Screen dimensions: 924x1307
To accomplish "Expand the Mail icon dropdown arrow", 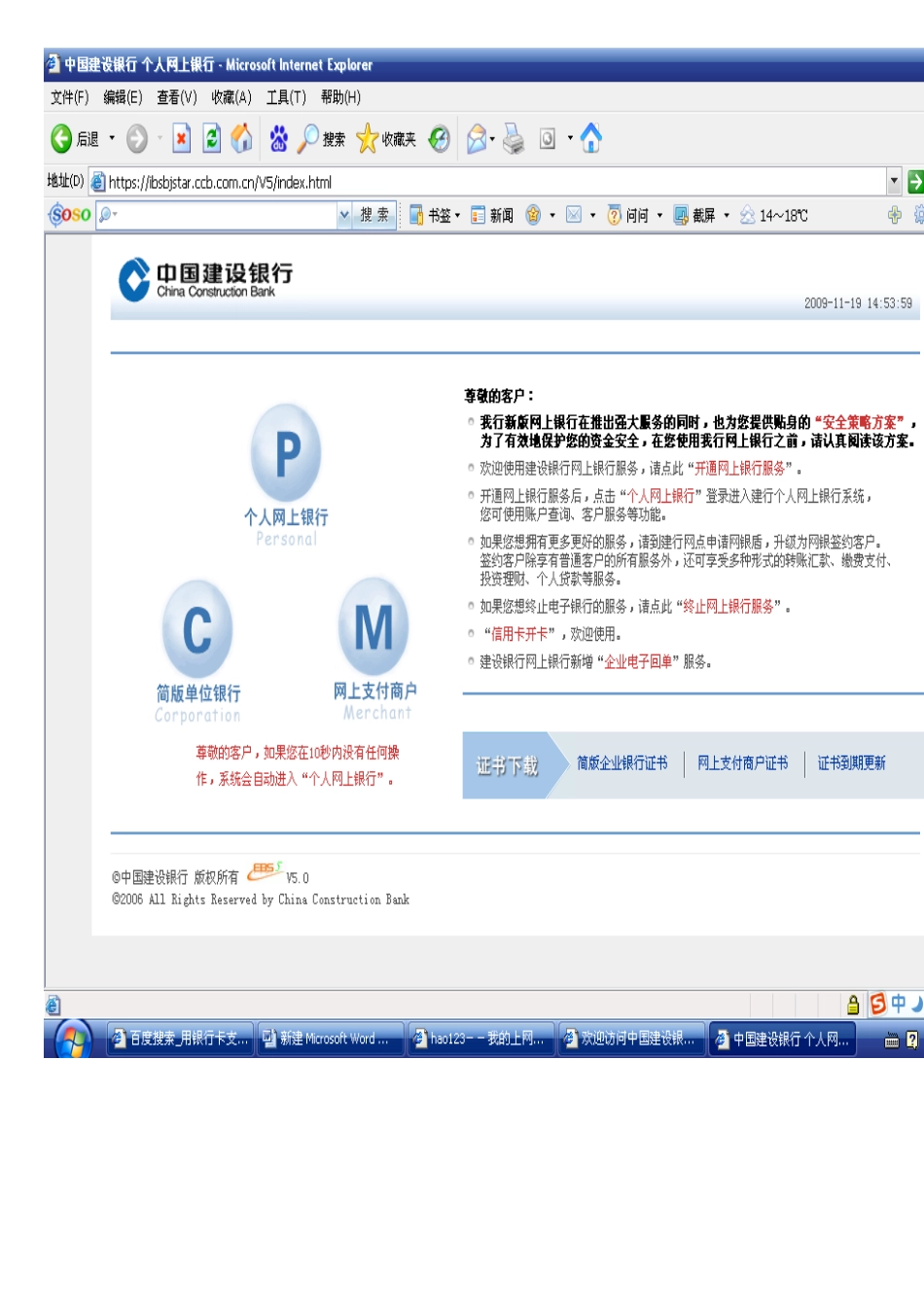I will pos(492,139).
